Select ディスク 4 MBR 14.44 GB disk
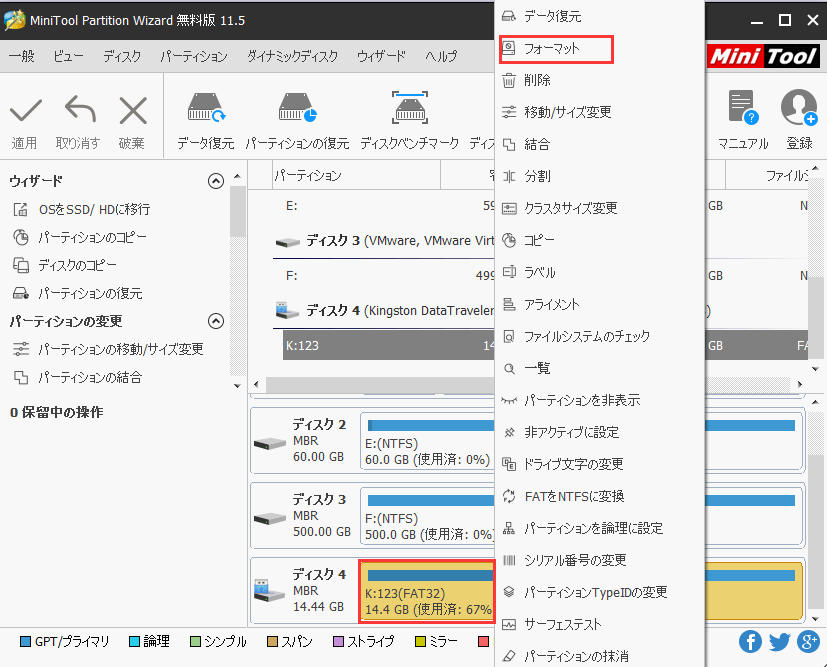 pos(305,591)
